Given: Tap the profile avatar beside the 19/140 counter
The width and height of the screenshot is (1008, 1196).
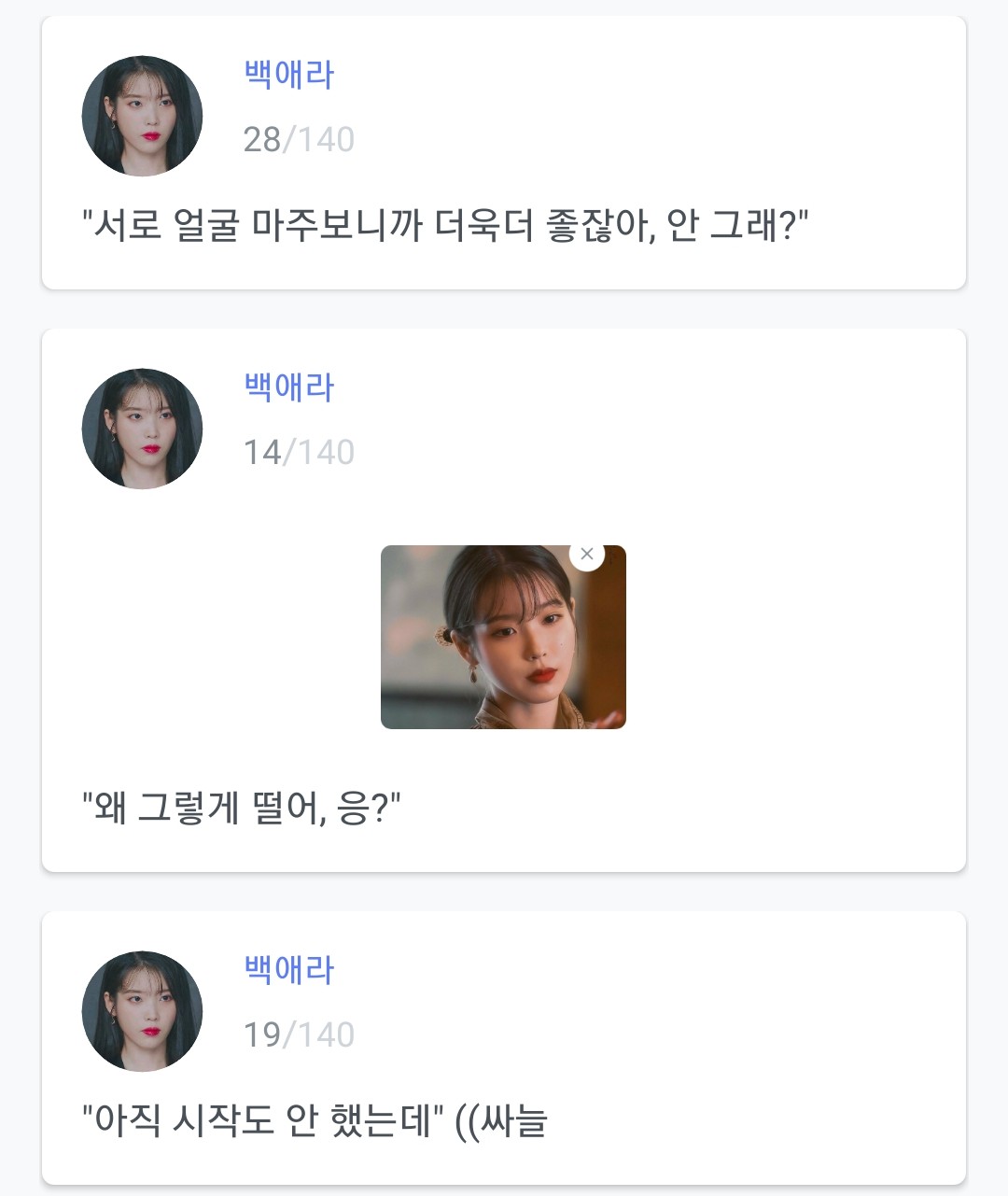Looking at the screenshot, I should pyautogui.click(x=143, y=1011).
